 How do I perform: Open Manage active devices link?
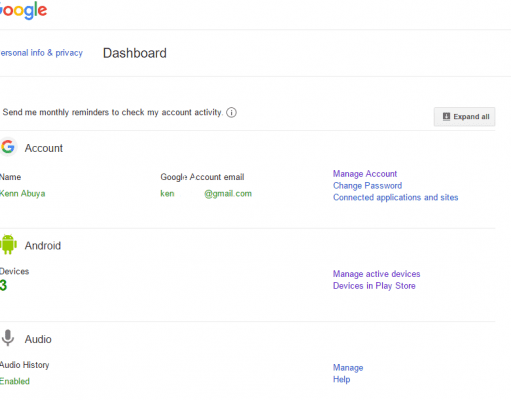[x=376, y=274]
